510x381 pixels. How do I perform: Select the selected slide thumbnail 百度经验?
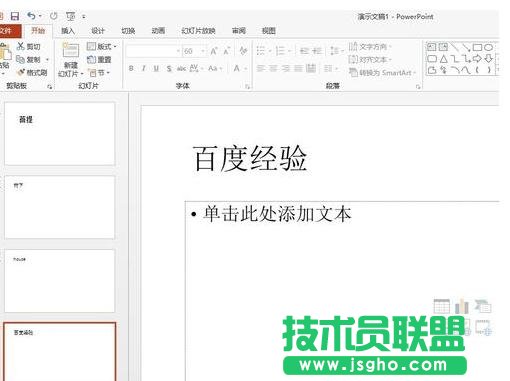60,351
